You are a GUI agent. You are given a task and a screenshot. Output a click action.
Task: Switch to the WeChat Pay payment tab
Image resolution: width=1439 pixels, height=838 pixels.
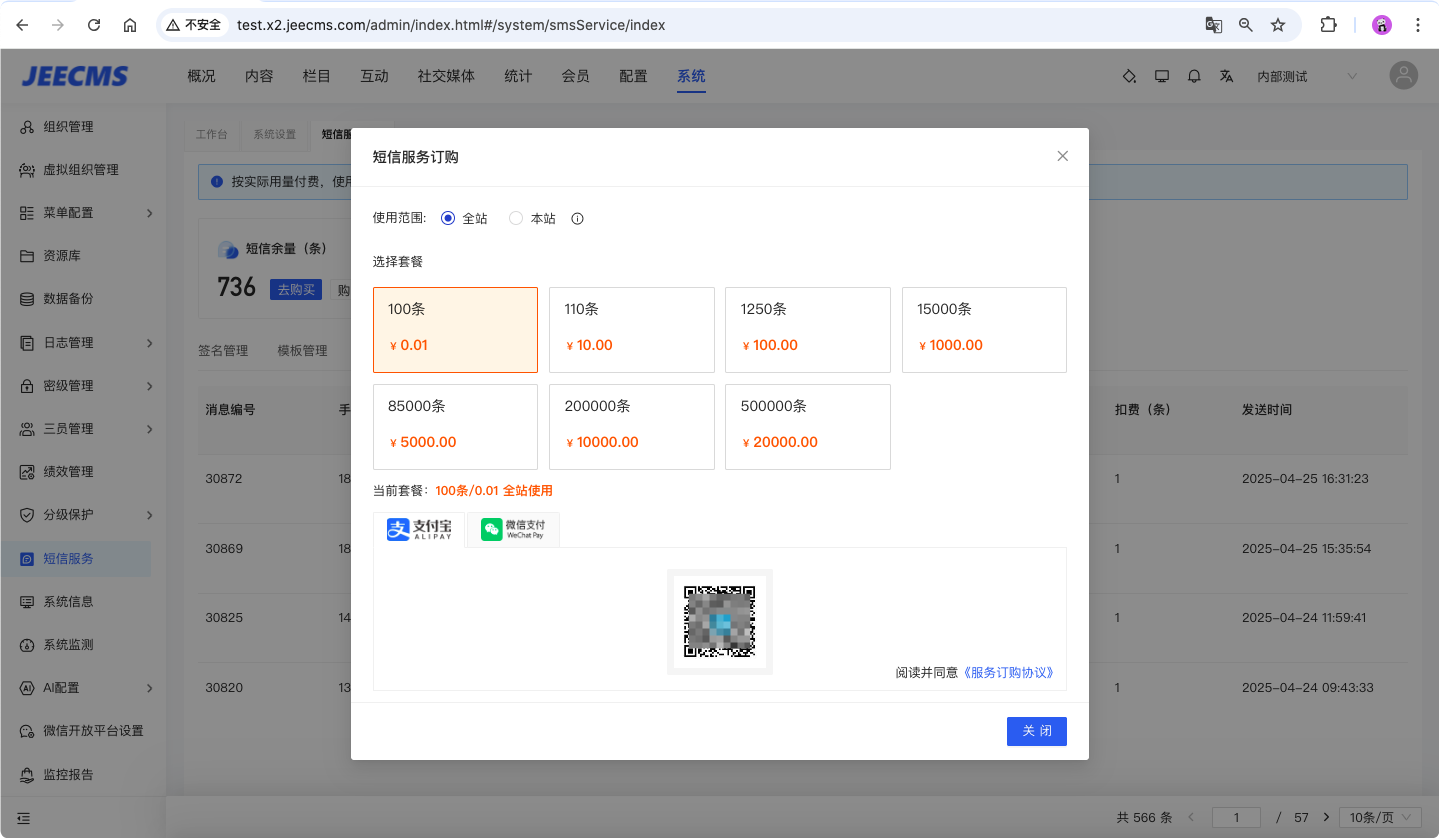513,530
